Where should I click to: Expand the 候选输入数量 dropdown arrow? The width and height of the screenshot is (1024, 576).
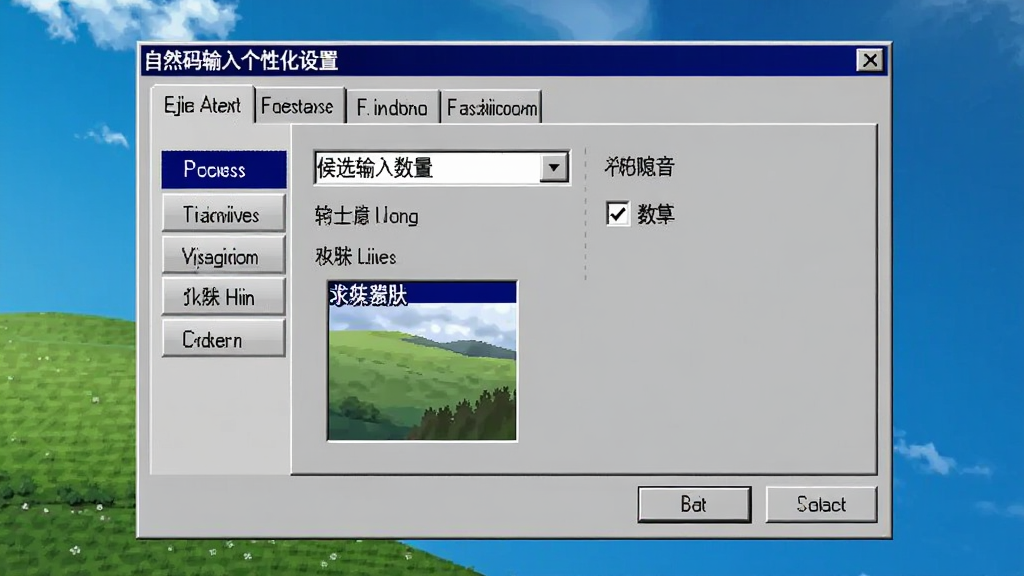pyautogui.click(x=554, y=168)
